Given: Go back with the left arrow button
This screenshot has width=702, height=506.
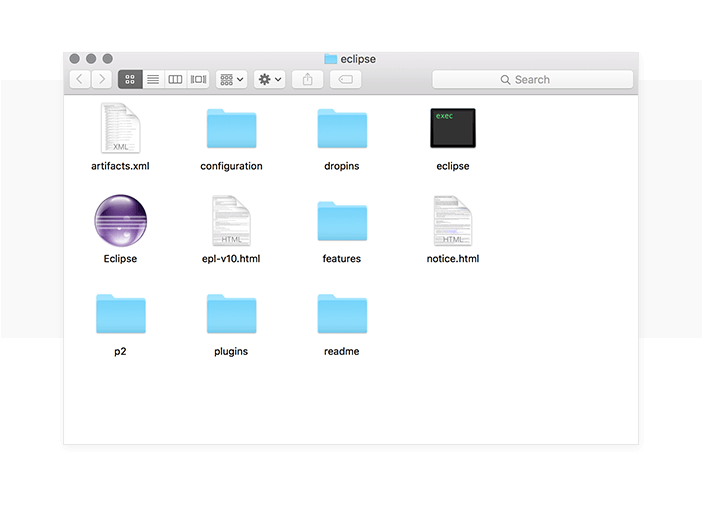Looking at the screenshot, I should point(80,79).
